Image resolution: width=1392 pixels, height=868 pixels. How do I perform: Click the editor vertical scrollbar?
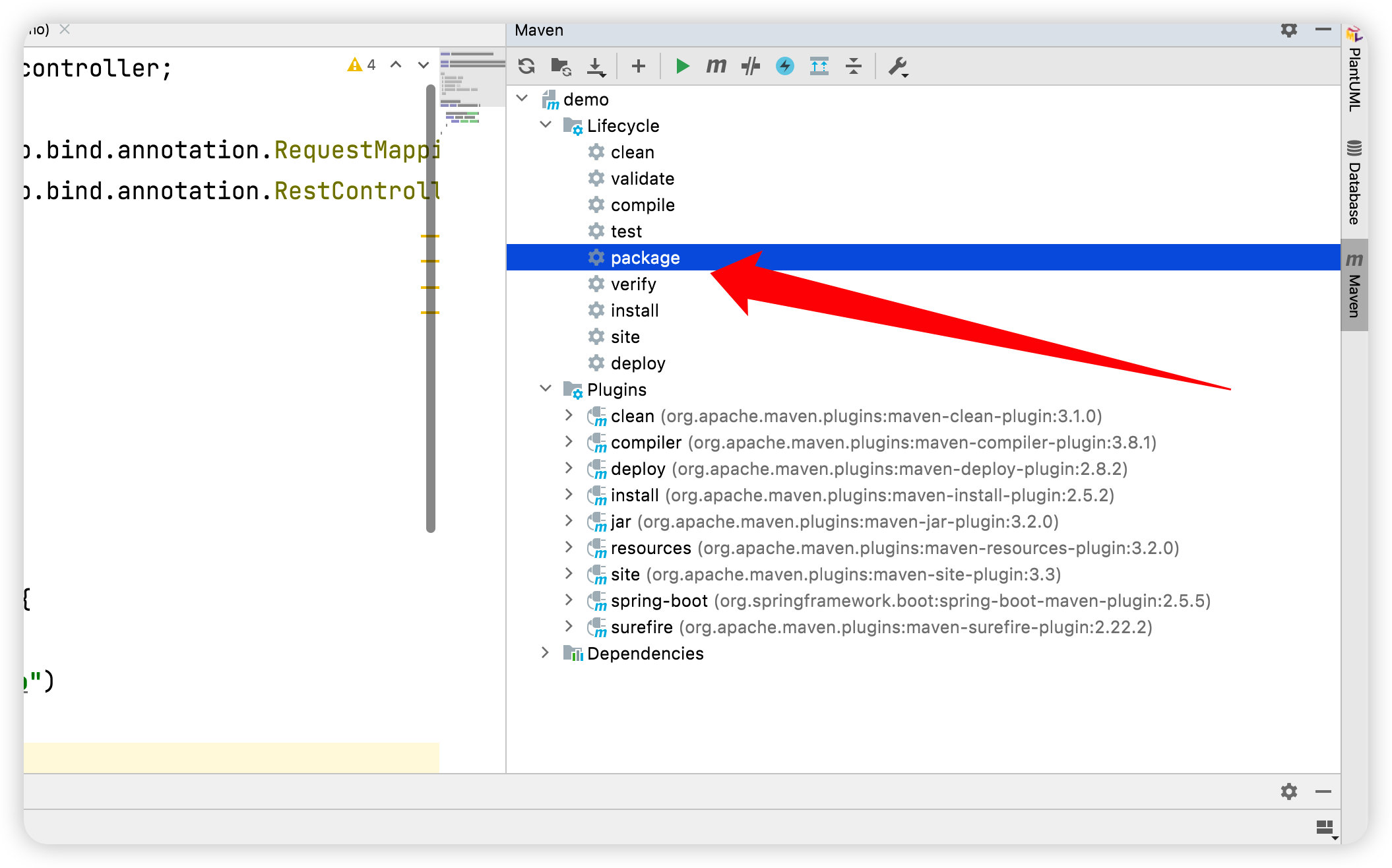431,309
